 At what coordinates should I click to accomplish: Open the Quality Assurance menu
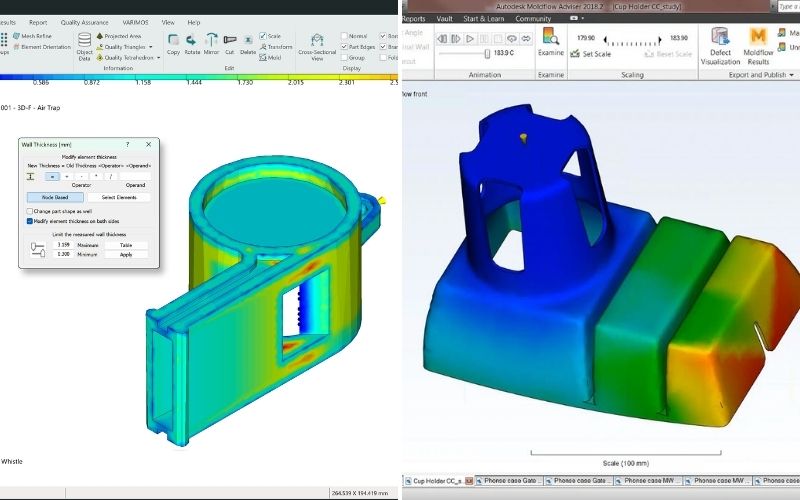(85, 22)
